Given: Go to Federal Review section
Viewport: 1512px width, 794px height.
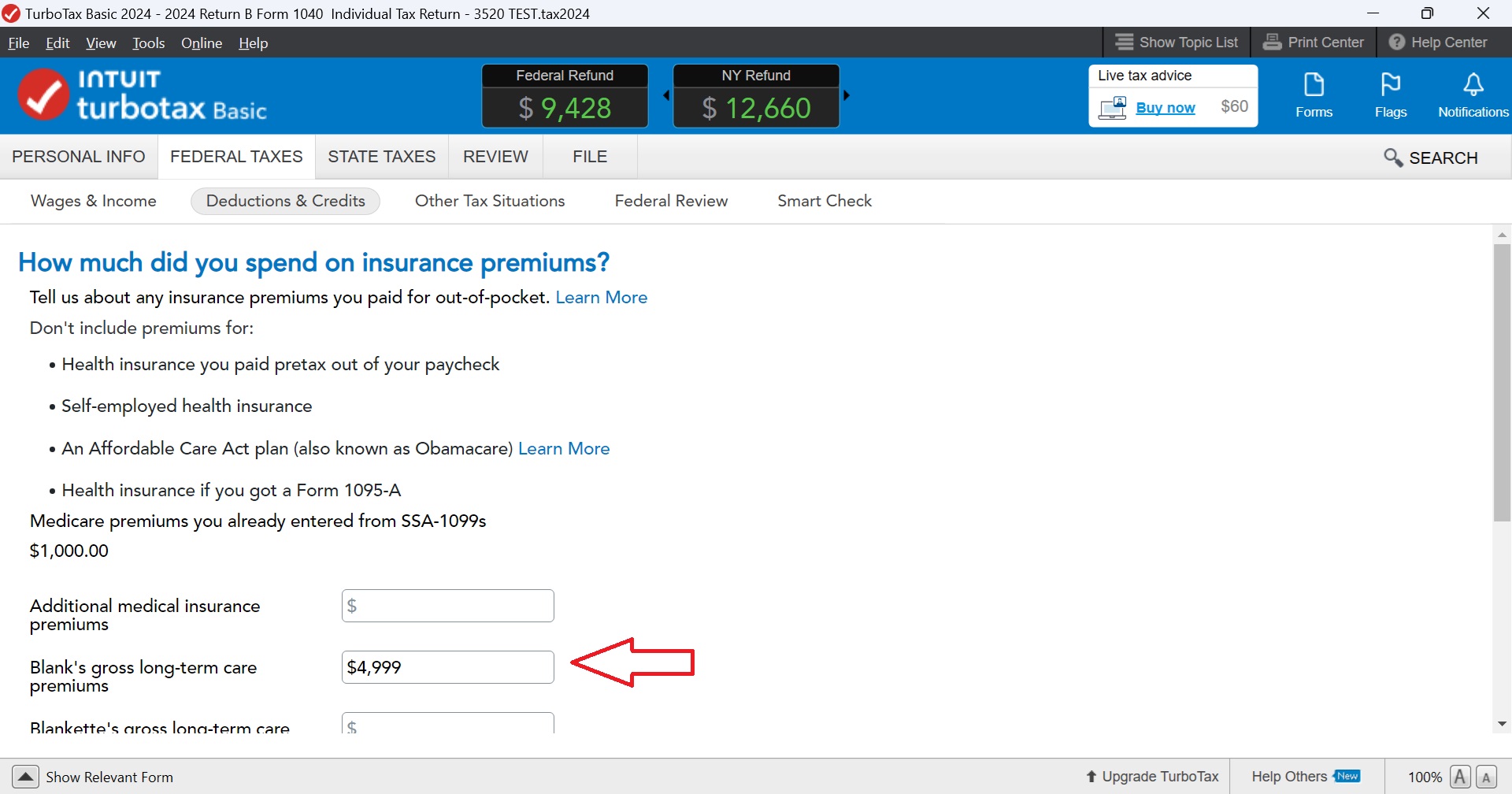Looking at the screenshot, I should pyautogui.click(x=671, y=201).
